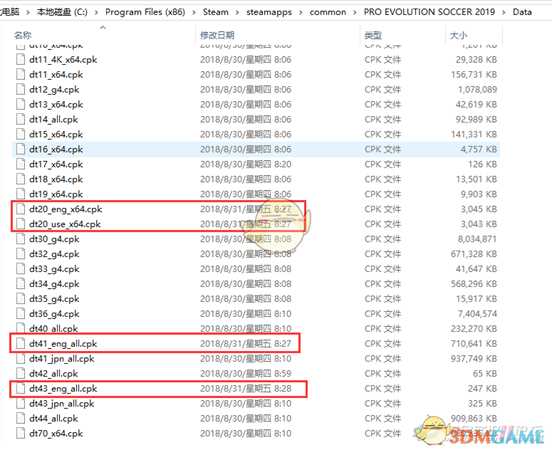Sort files by 修改日期 column header
Screen dimensions: 552x450
pos(217,35)
